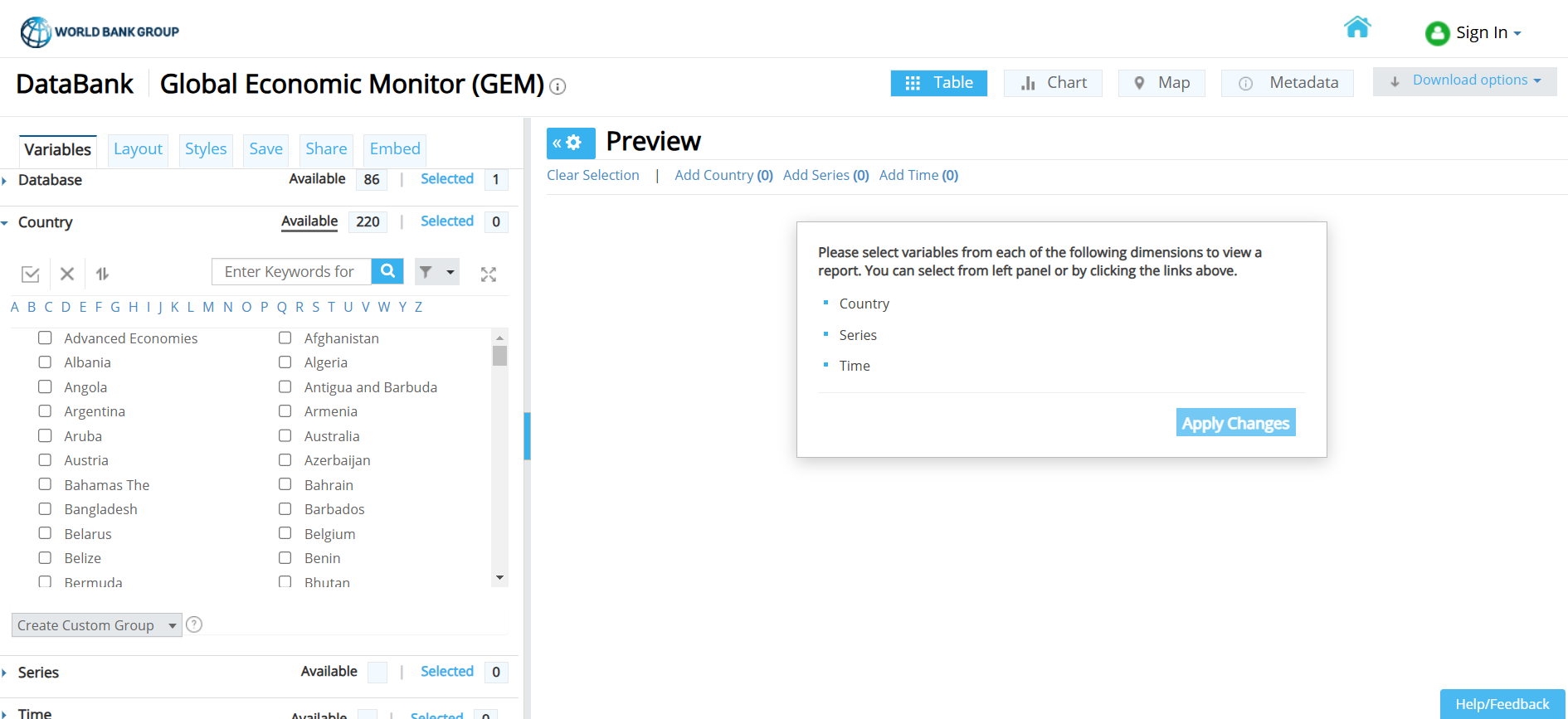The height and width of the screenshot is (719, 1568).
Task: Open help for Create Custom Group
Action: pyautogui.click(x=194, y=624)
